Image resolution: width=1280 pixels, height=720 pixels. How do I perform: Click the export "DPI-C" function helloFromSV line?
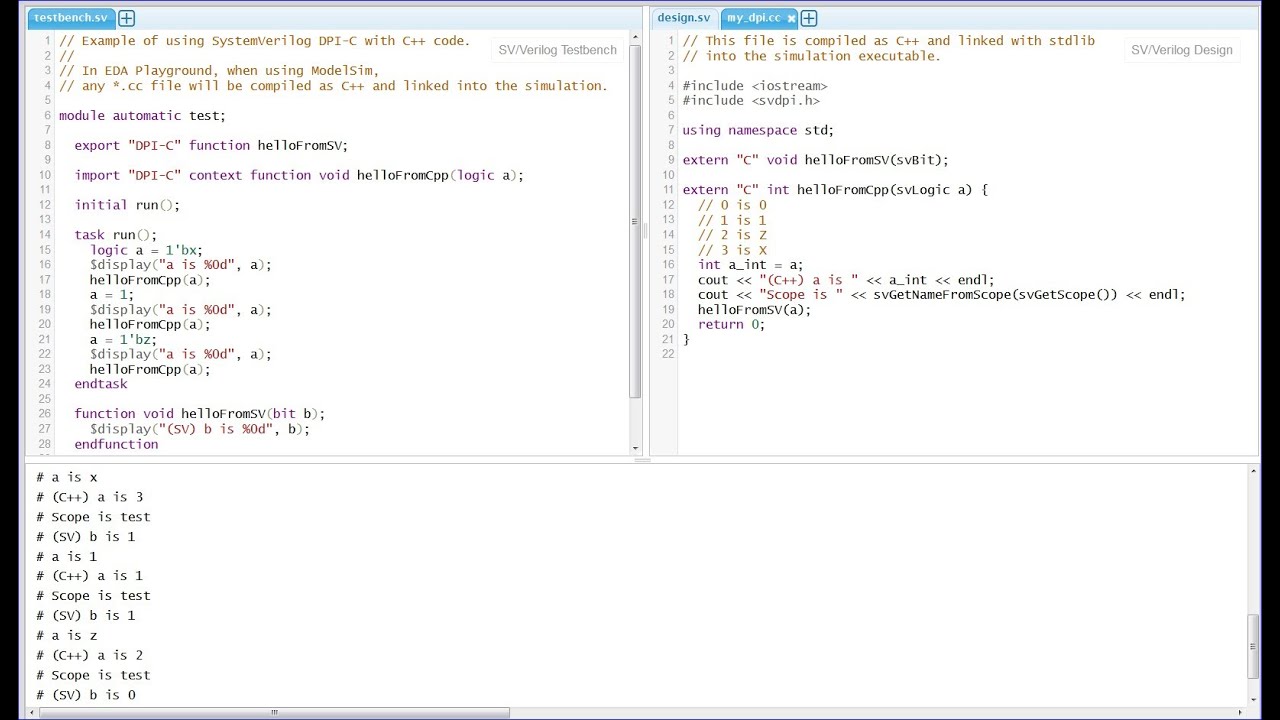point(211,146)
